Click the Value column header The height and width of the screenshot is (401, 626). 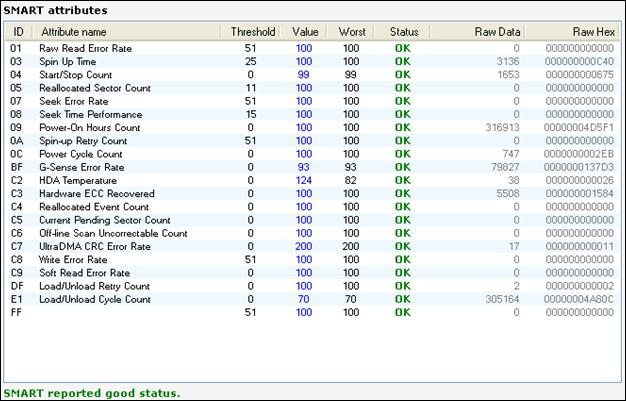tap(303, 31)
